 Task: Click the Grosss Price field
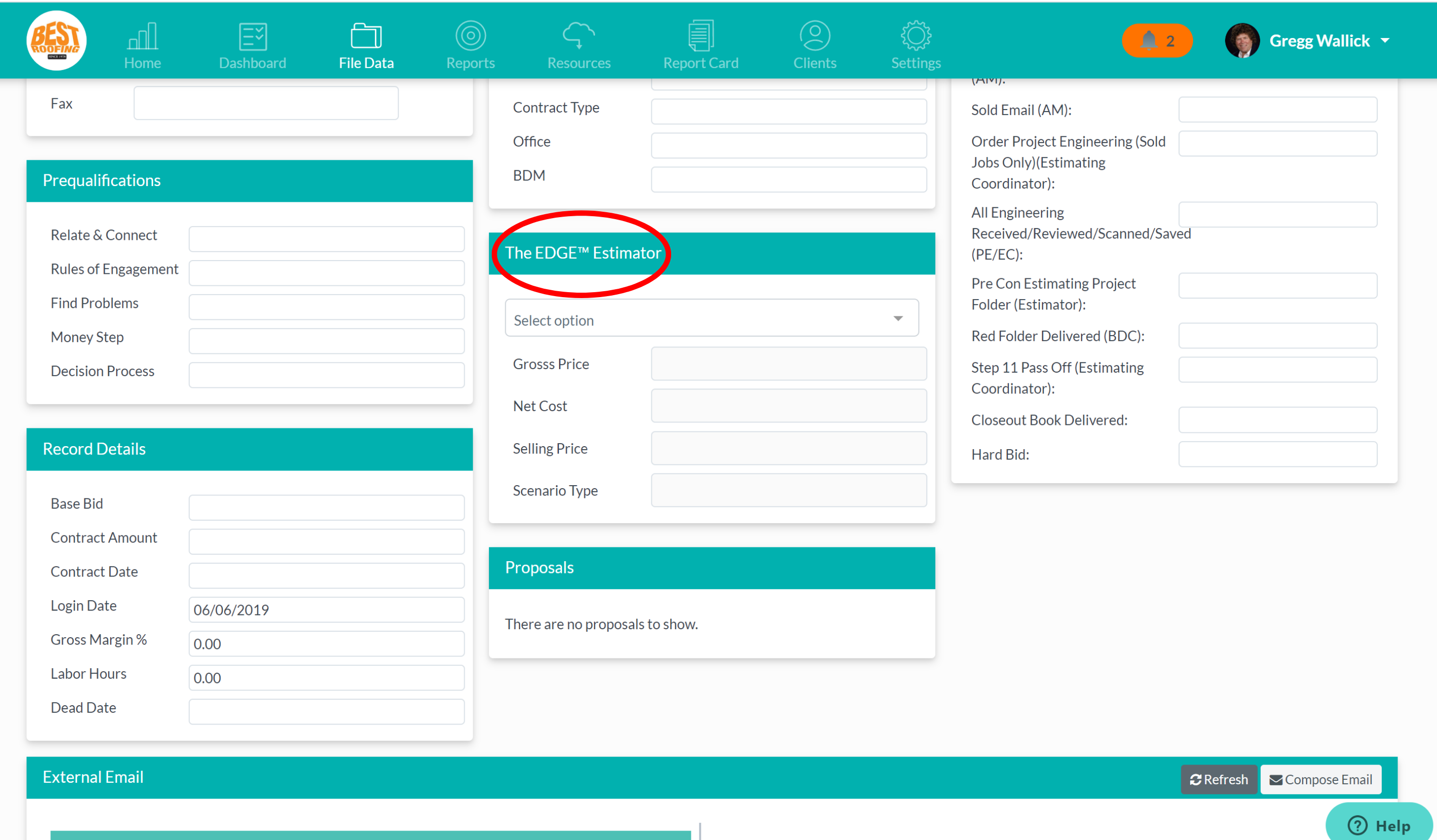pyautogui.click(x=789, y=364)
